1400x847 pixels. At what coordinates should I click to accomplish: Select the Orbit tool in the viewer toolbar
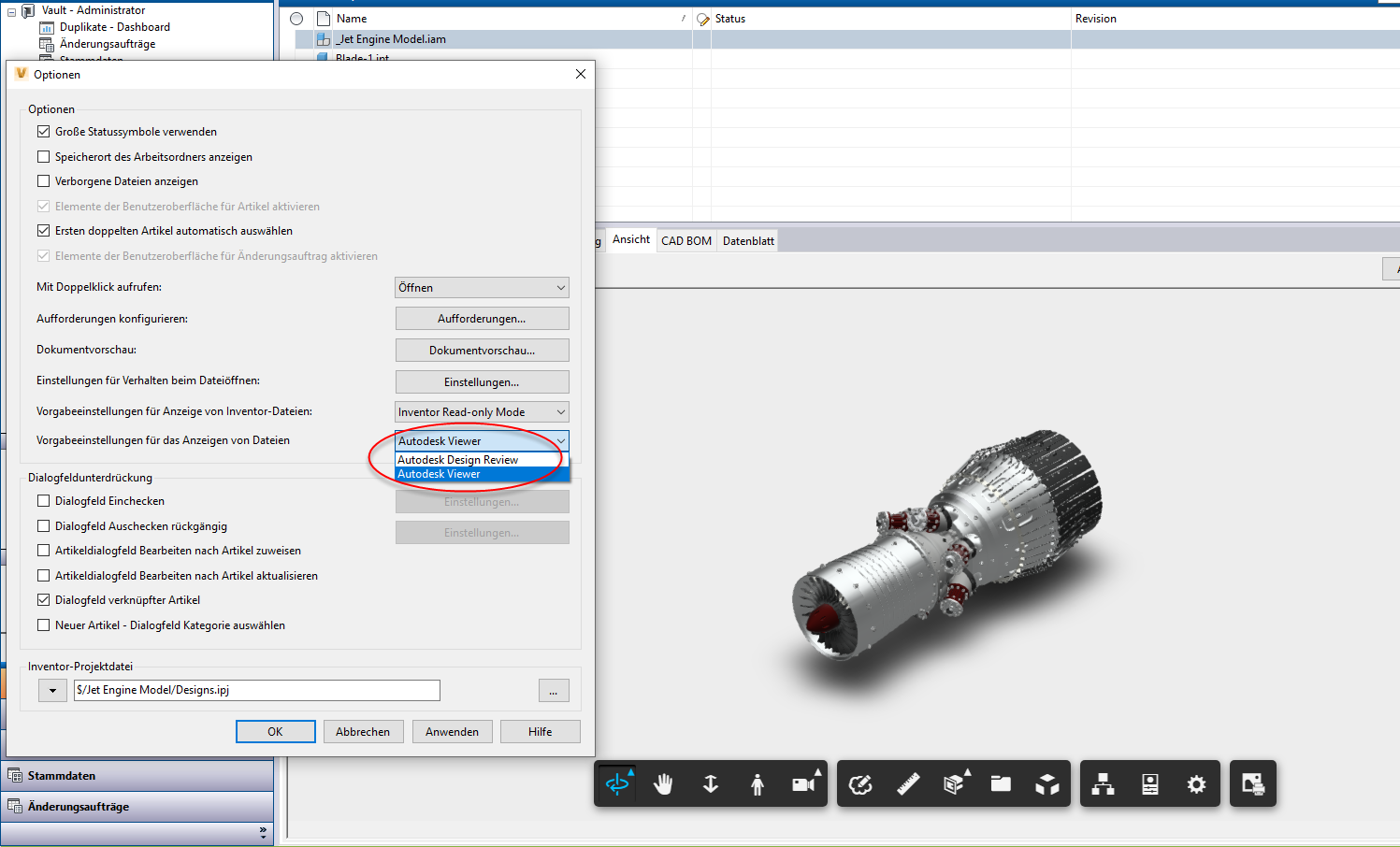pyautogui.click(x=618, y=783)
